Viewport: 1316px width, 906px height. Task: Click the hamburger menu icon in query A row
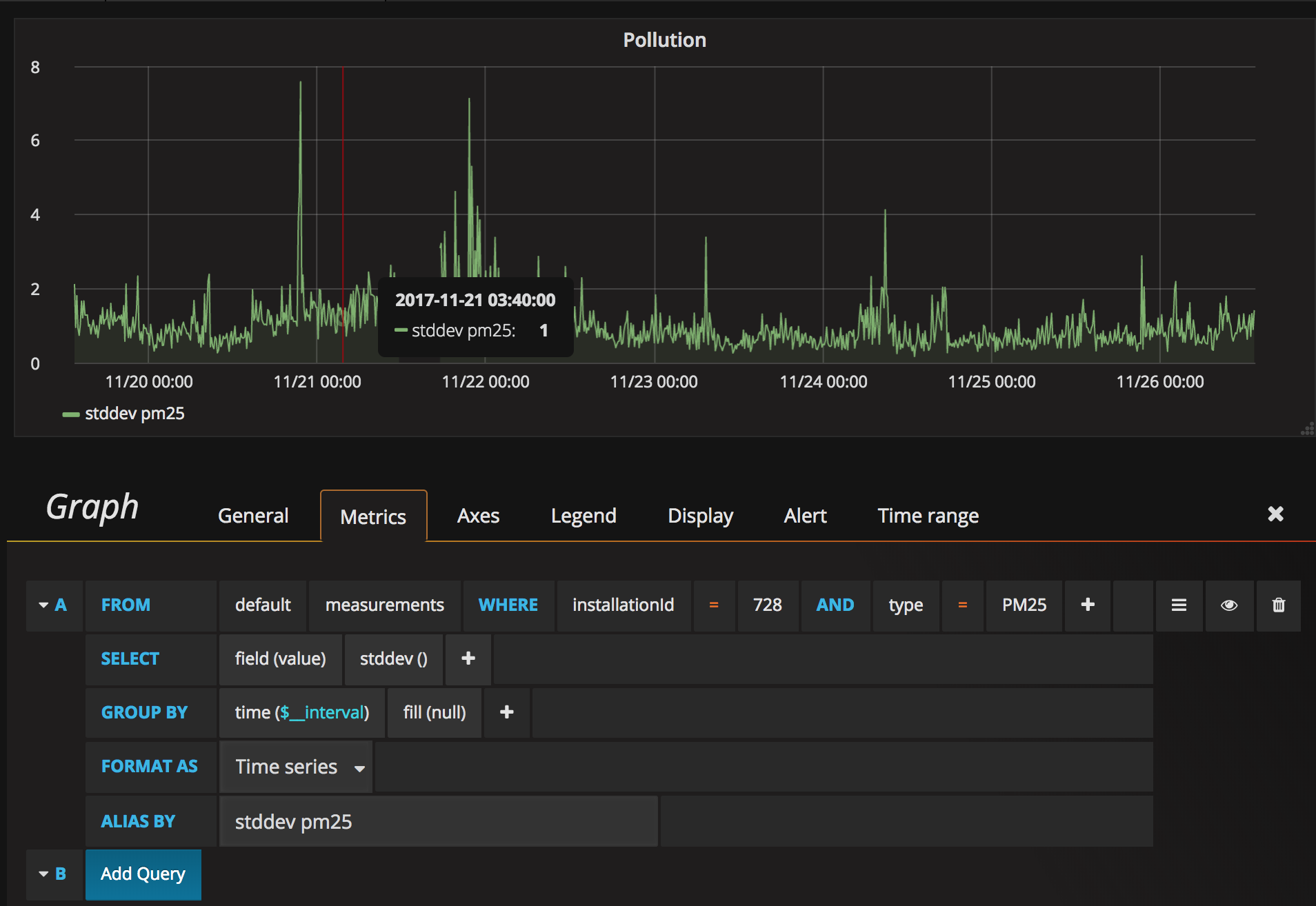coord(1179,605)
